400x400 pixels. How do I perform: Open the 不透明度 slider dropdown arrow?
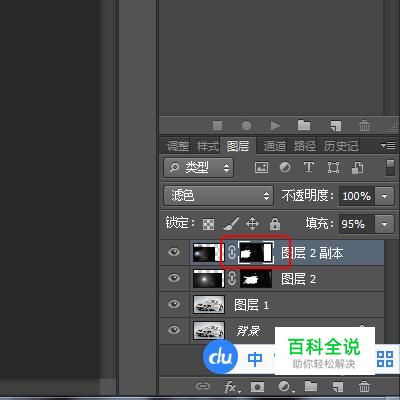coord(384,196)
